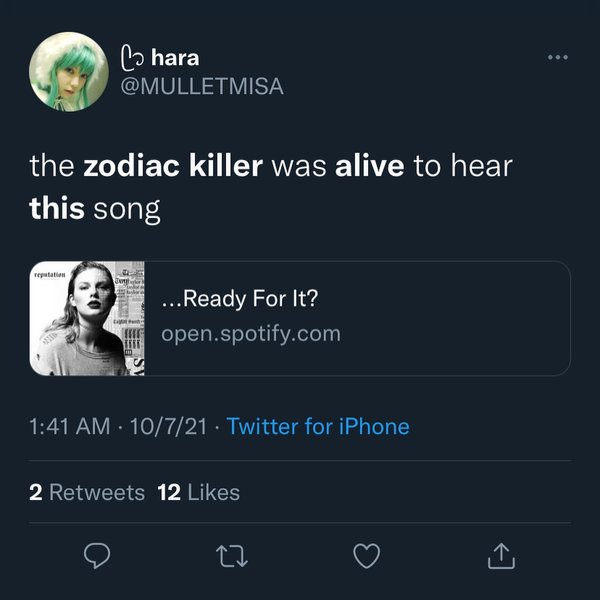This screenshot has width=600, height=600.
Task: Click the 1:41 AM timestamp
Action: tap(70, 427)
